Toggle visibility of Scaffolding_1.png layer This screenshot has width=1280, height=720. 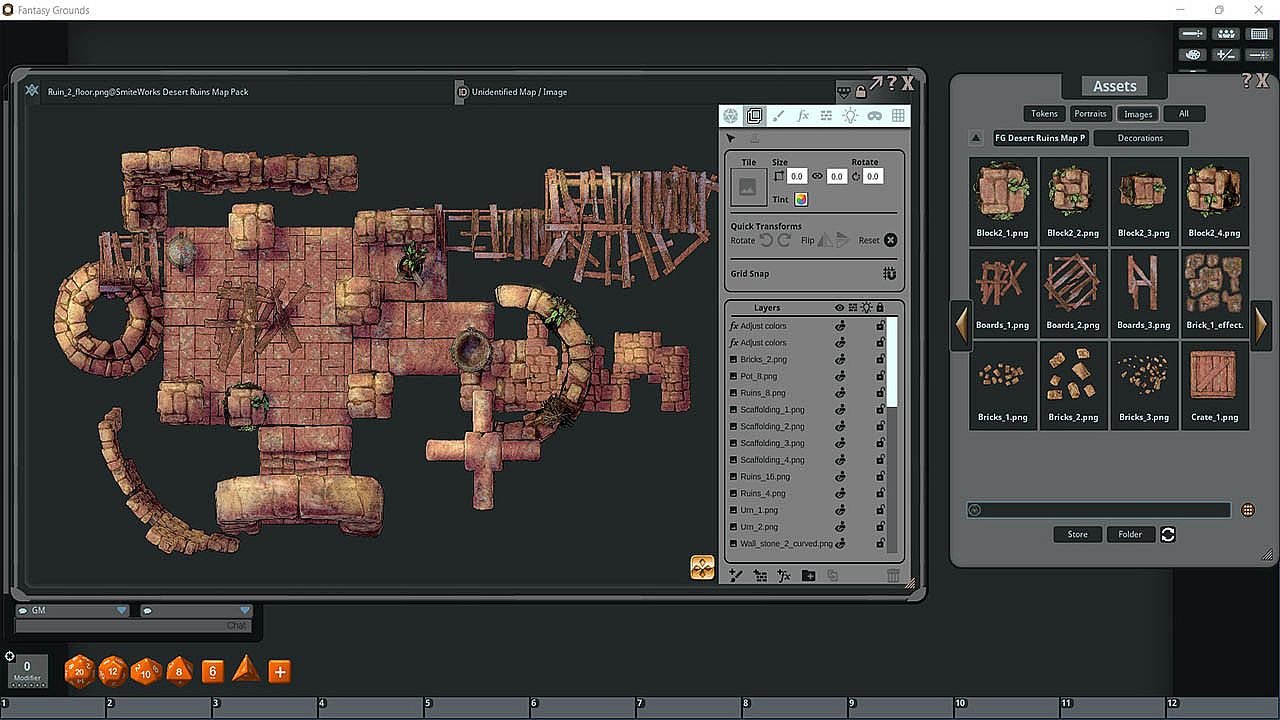click(x=840, y=410)
